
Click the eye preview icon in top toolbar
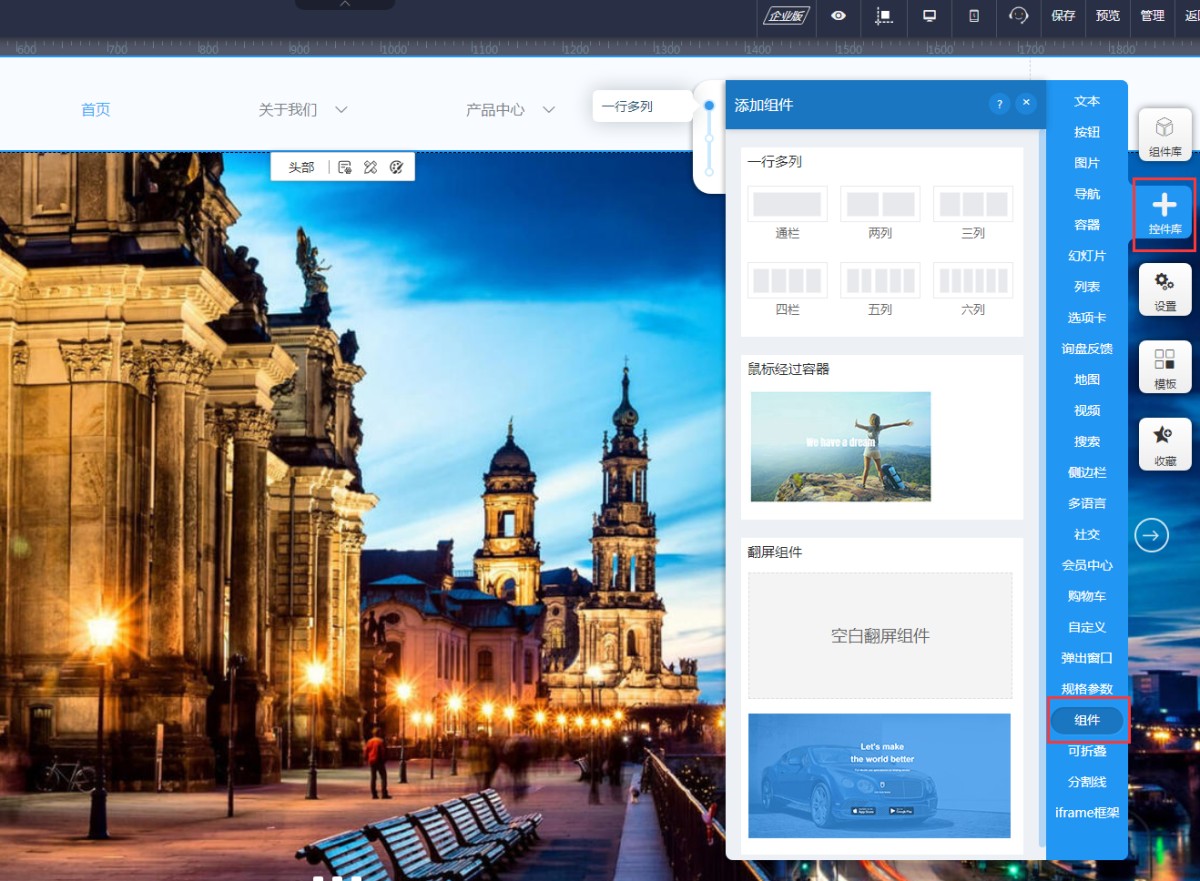point(838,16)
